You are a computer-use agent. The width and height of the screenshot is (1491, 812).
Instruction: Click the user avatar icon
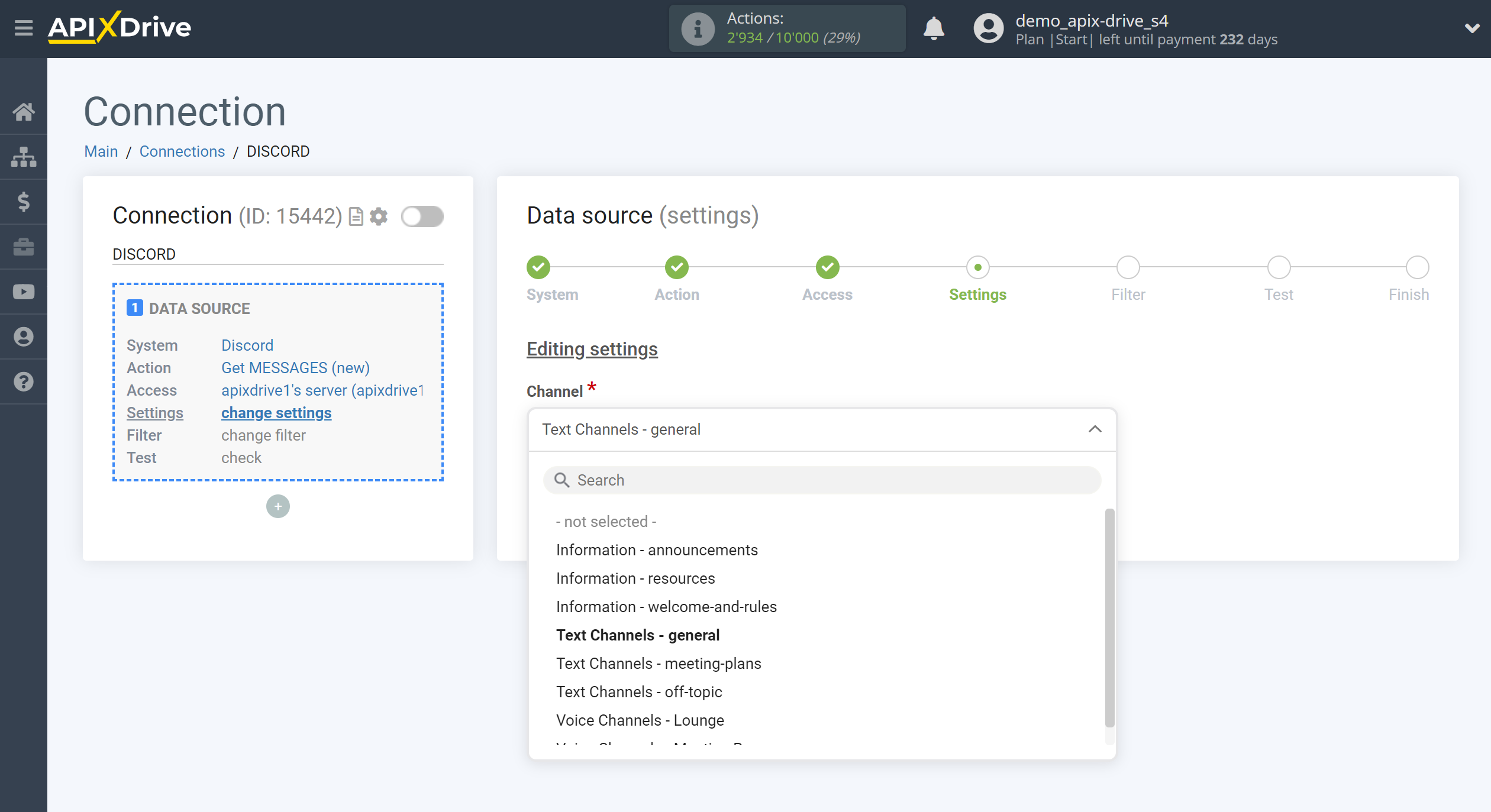(988, 28)
